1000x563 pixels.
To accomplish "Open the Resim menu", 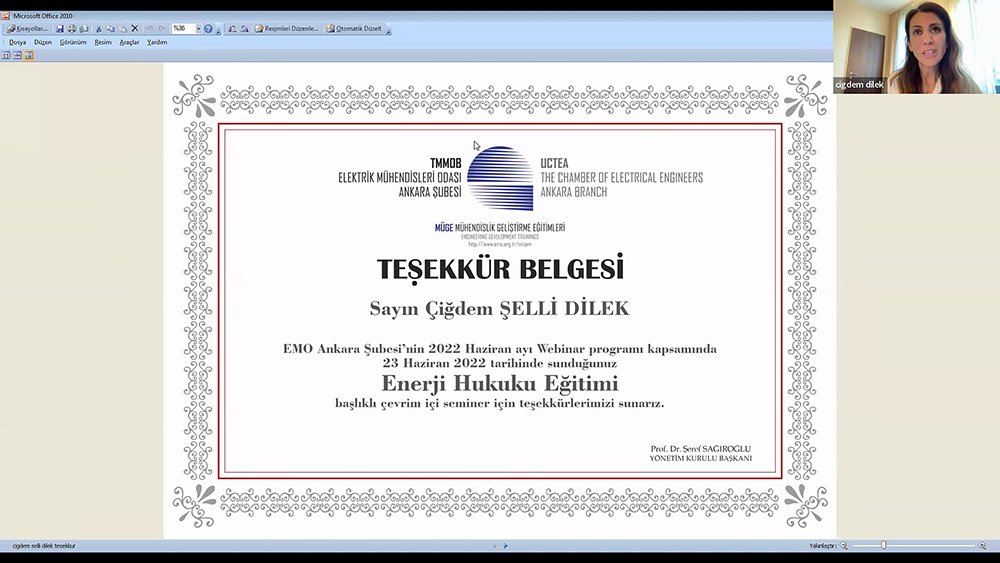I will click(103, 42).
